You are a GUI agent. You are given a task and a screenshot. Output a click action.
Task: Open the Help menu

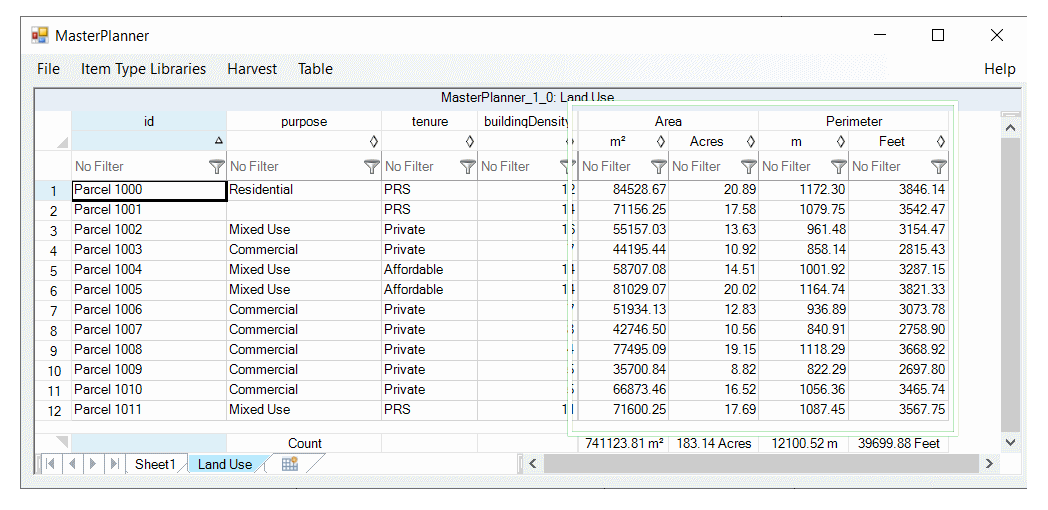(x=1000, y=69)
